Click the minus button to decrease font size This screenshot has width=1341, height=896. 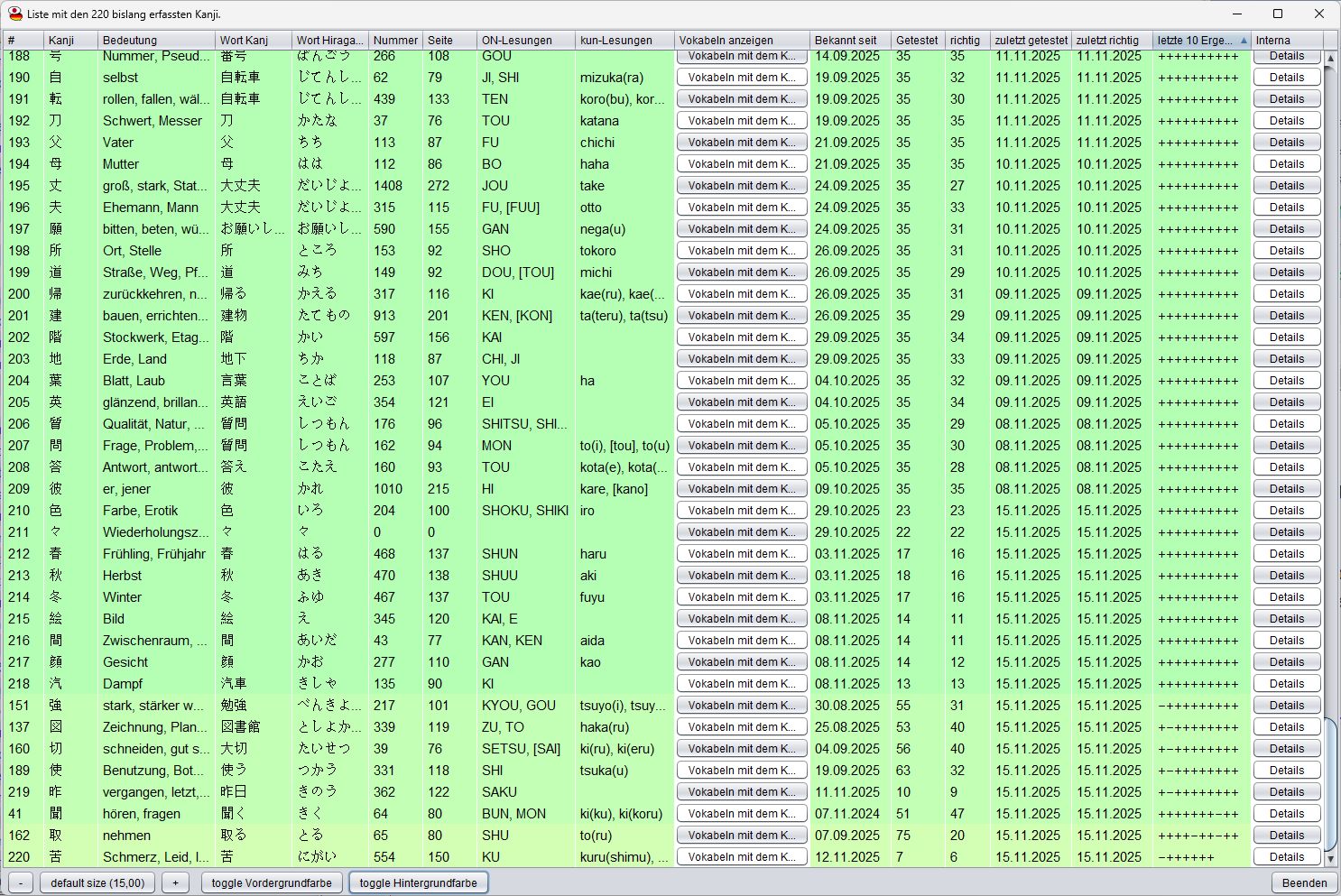20,882
